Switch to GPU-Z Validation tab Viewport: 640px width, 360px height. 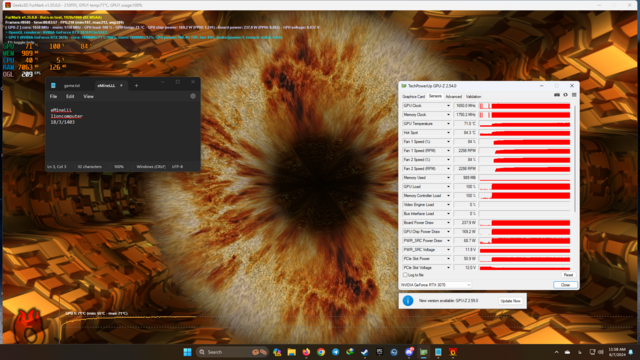point(473,97)
